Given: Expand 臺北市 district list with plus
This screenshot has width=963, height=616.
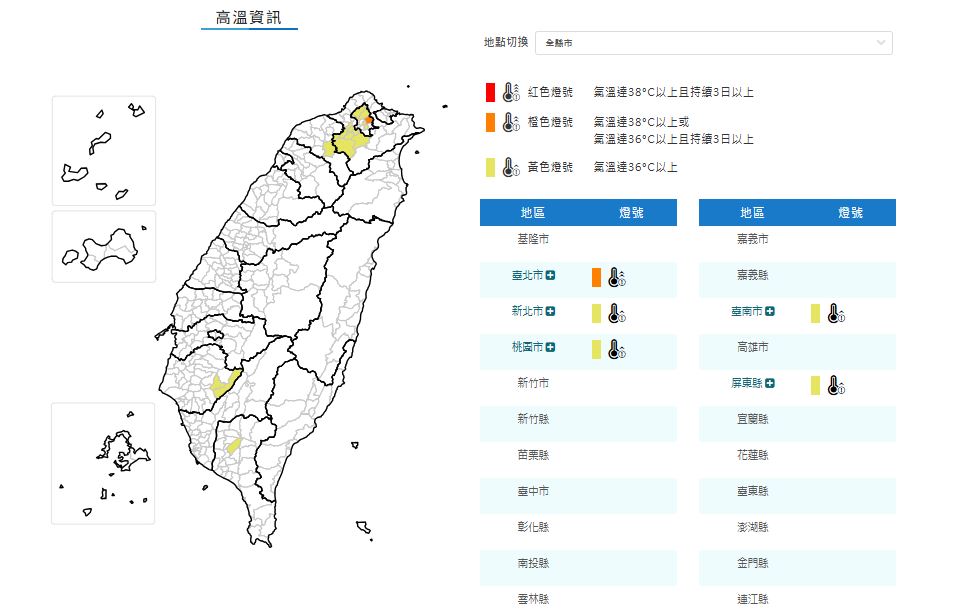Looking at the screenshot, I should [x=550, y=275].
